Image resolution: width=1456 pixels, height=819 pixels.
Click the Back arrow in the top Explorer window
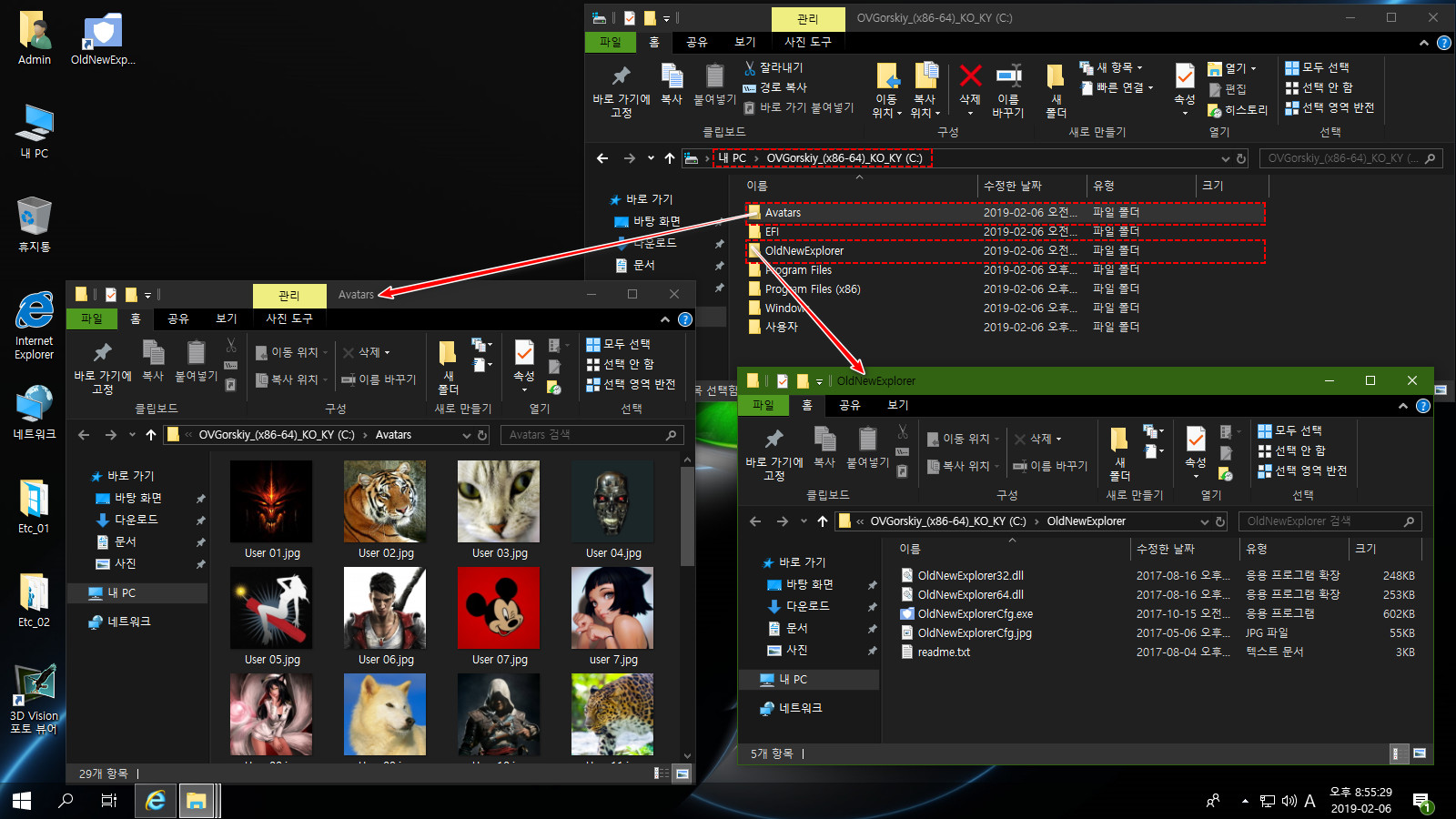pos(602,158)
